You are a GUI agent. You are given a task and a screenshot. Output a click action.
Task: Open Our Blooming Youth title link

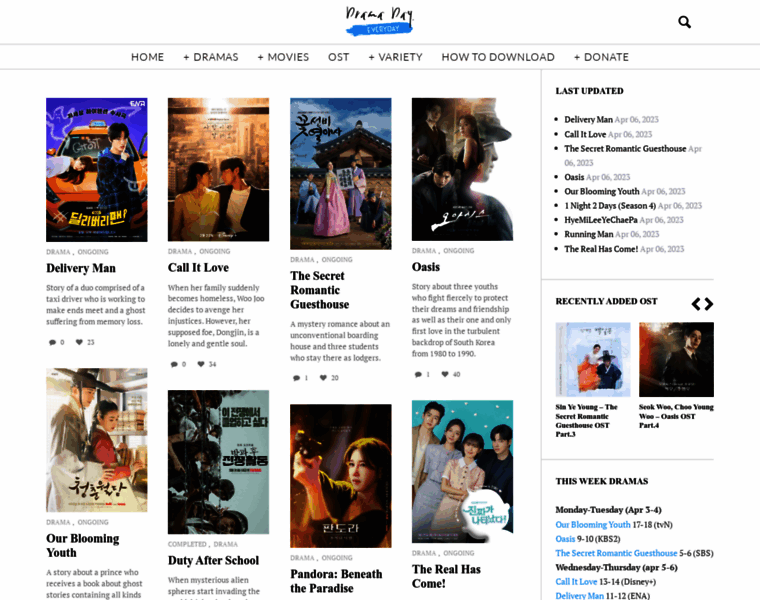point(82,545)
